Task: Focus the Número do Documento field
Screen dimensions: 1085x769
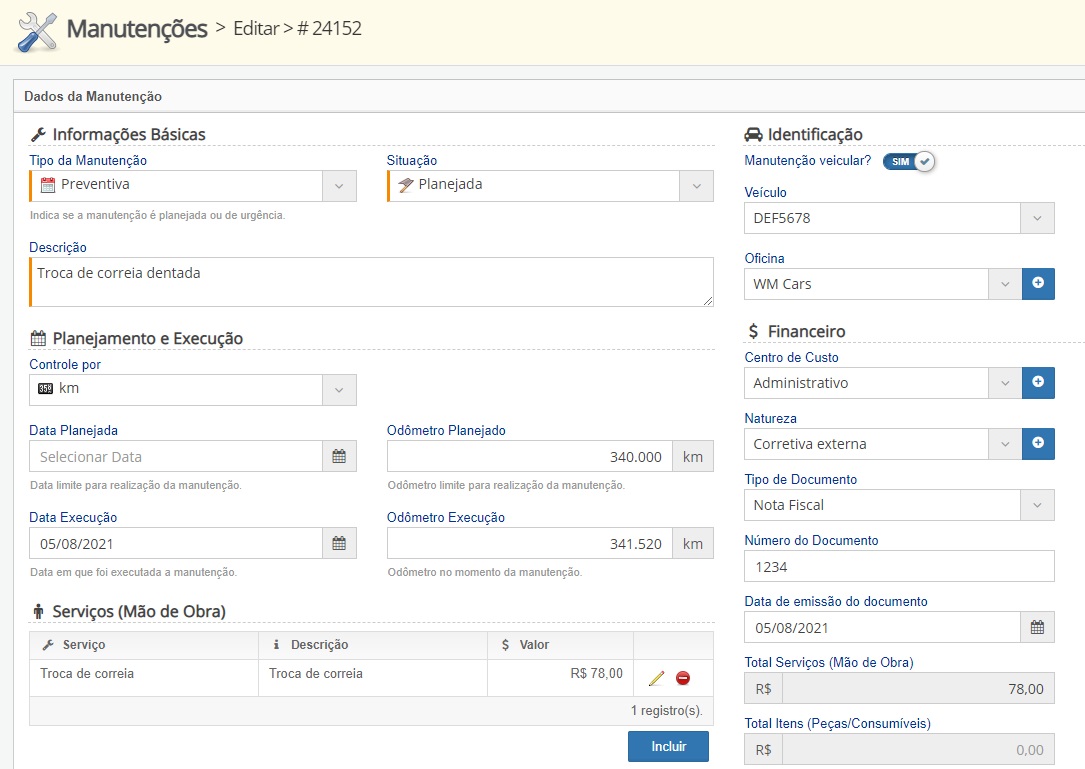Action: pyautogui.click(x=898, y=566)
